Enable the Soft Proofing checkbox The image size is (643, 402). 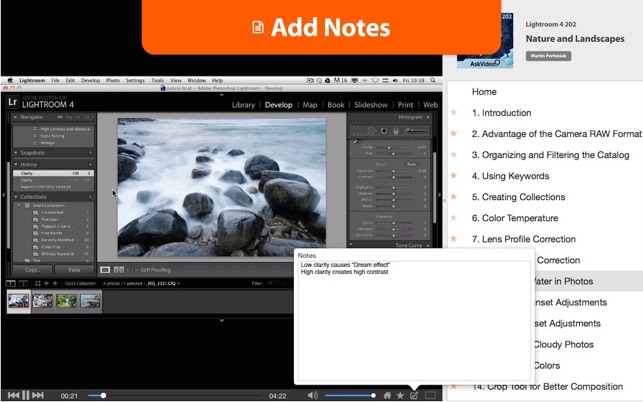point(136,270)
